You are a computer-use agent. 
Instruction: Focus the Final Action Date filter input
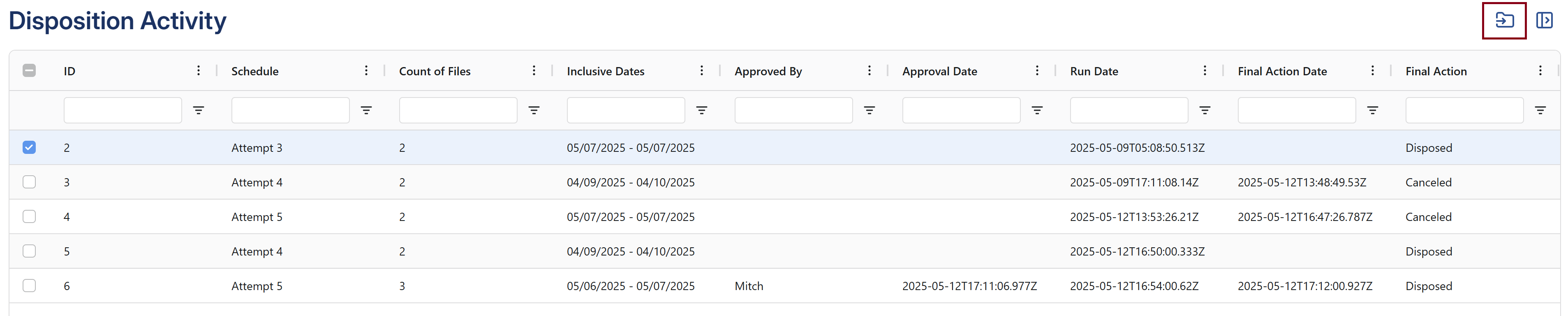[1297, 110]
